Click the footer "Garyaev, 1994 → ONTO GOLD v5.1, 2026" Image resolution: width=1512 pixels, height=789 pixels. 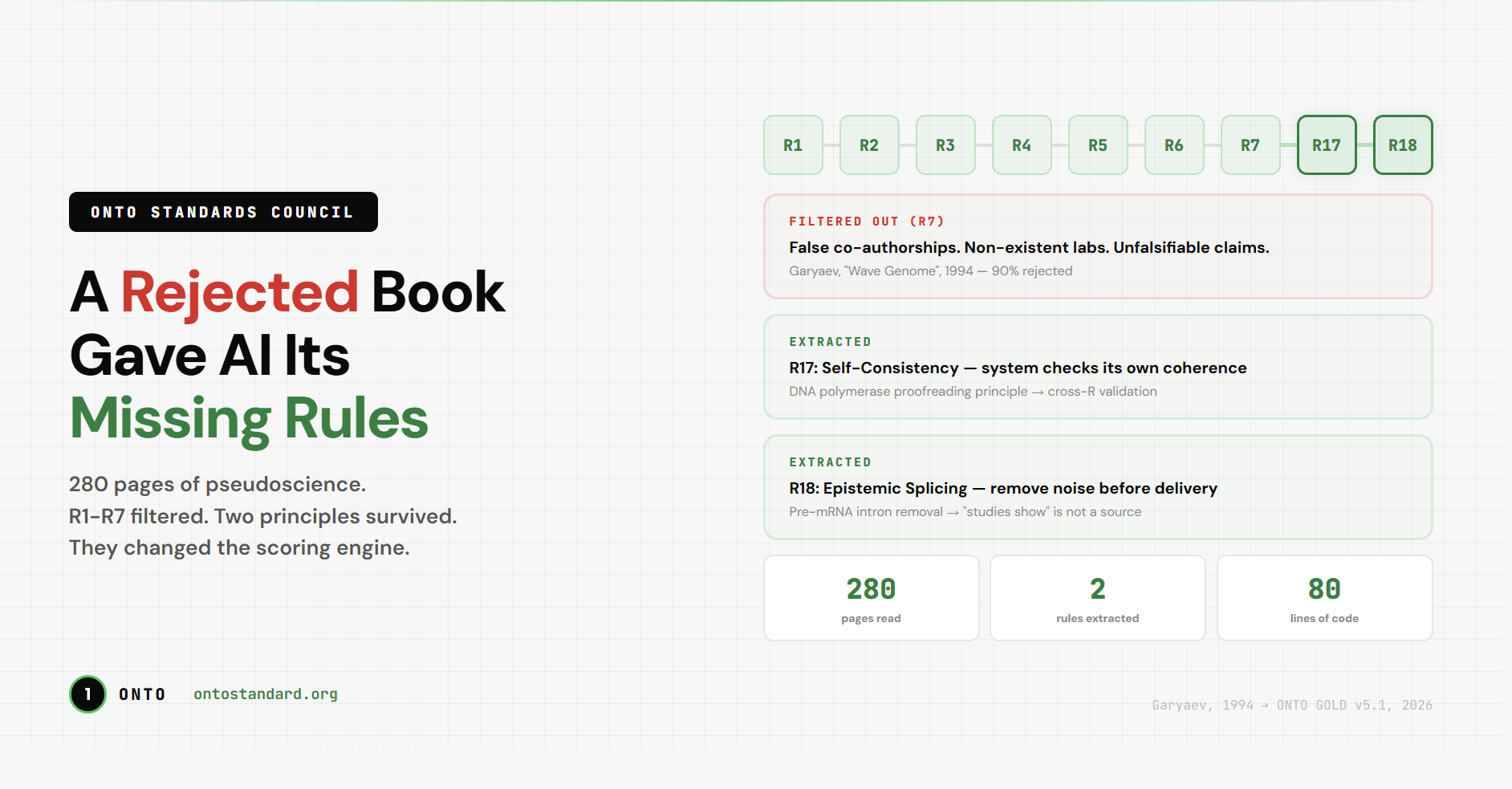pos(1292,705)
